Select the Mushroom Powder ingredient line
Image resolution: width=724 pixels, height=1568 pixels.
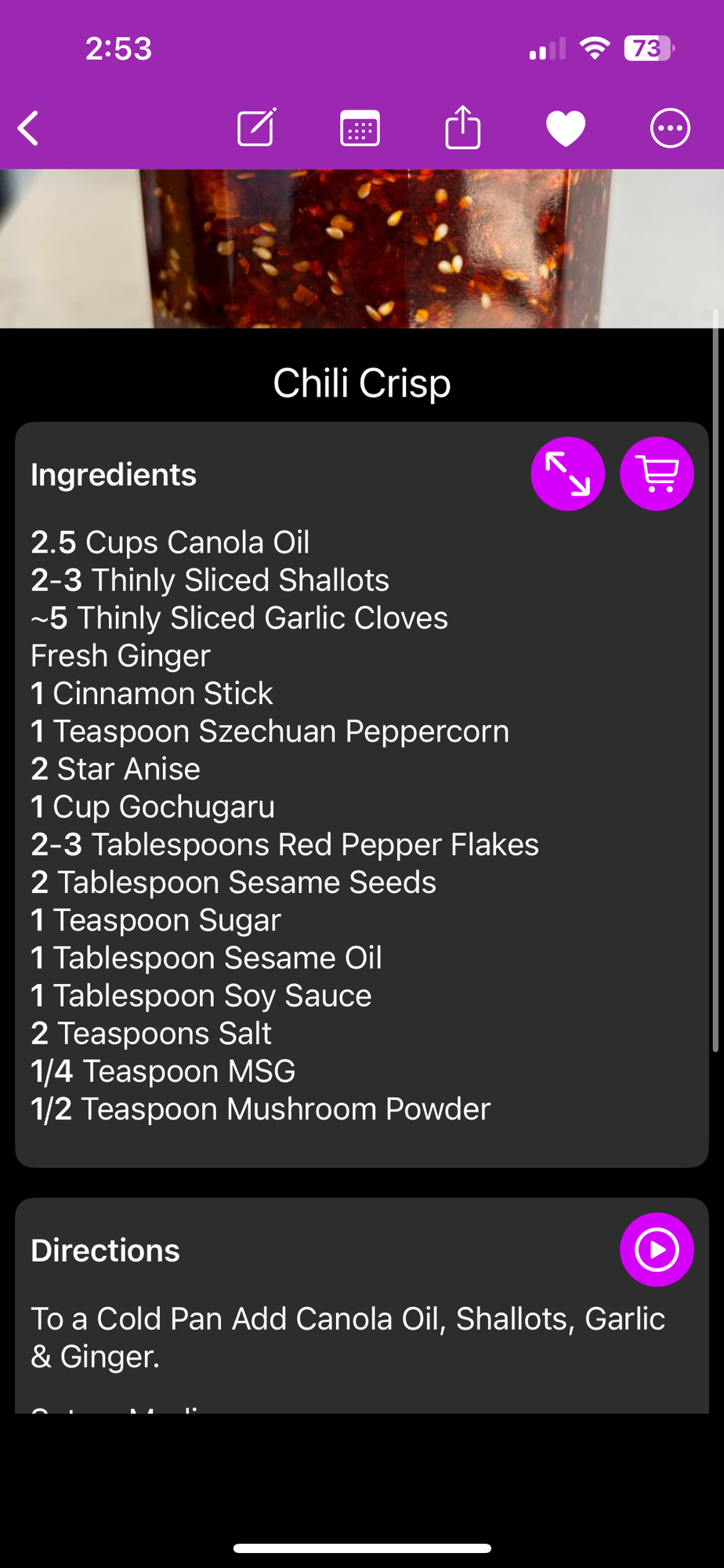(260, 1109)
